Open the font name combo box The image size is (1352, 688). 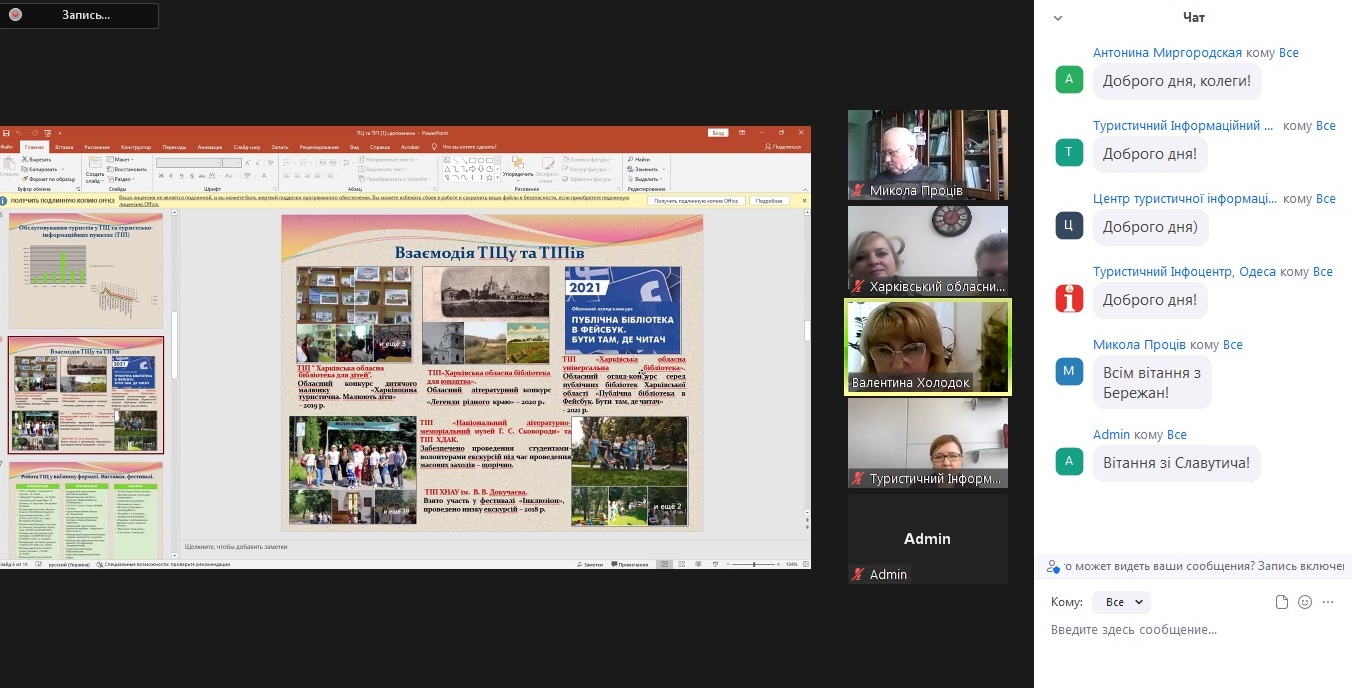click(188, 162)
